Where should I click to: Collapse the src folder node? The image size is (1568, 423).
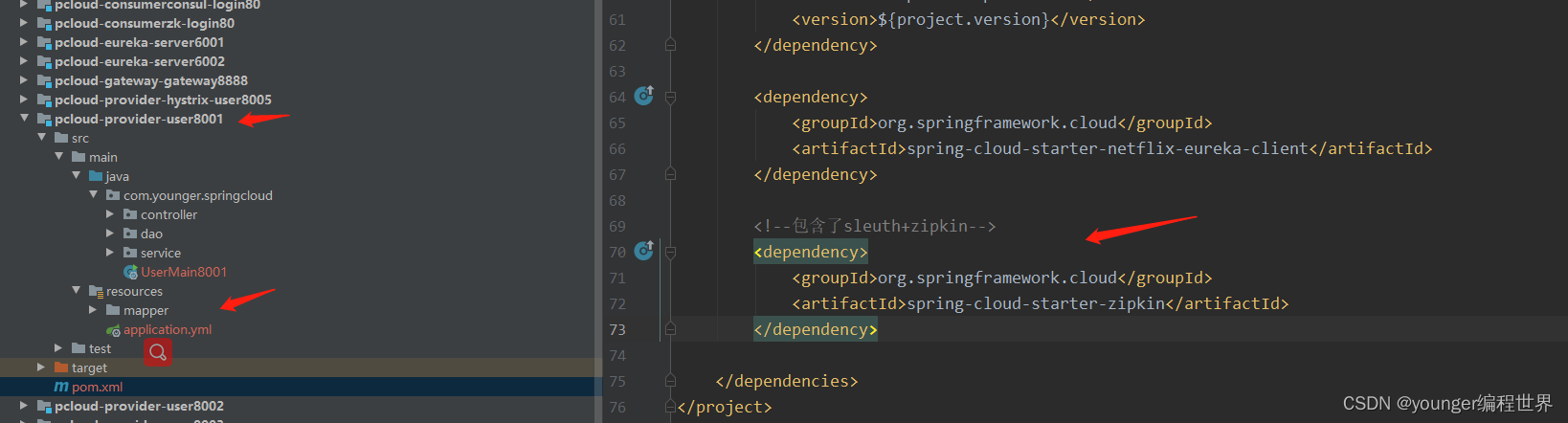coord(41,138)
